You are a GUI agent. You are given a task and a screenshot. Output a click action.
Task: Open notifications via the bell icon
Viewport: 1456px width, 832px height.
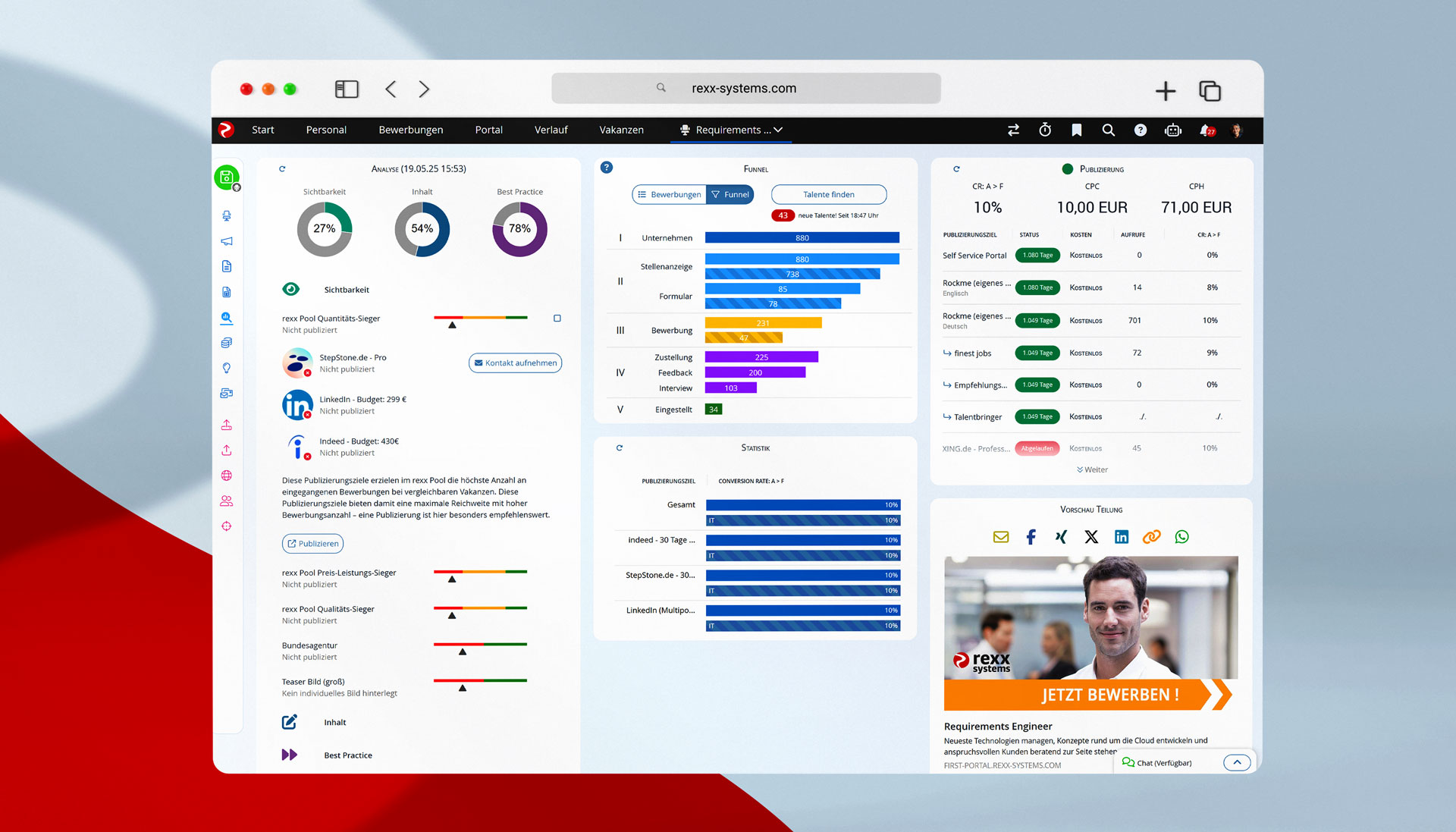click(x=1205, y=130)
